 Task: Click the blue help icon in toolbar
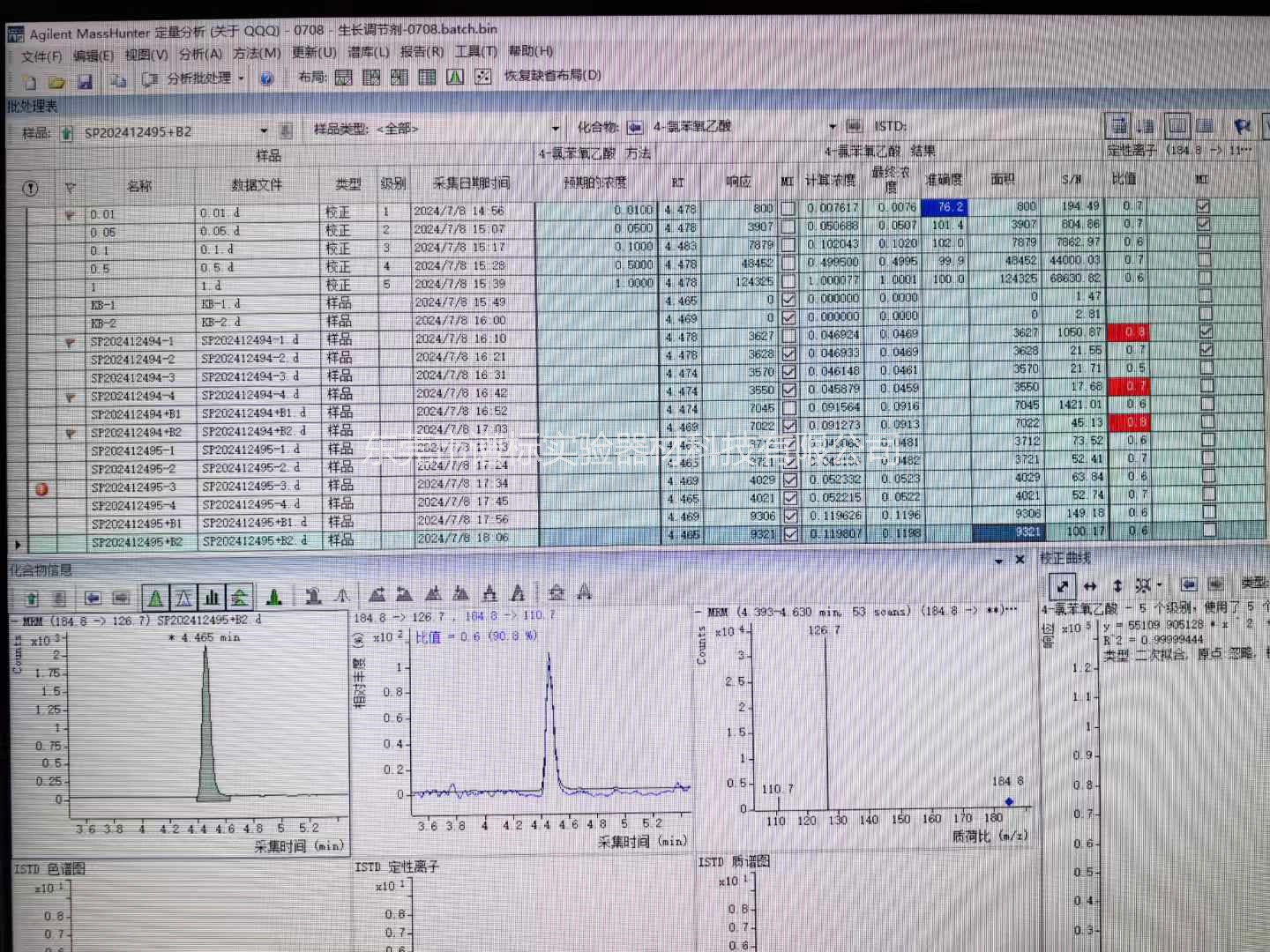point(266,78)
